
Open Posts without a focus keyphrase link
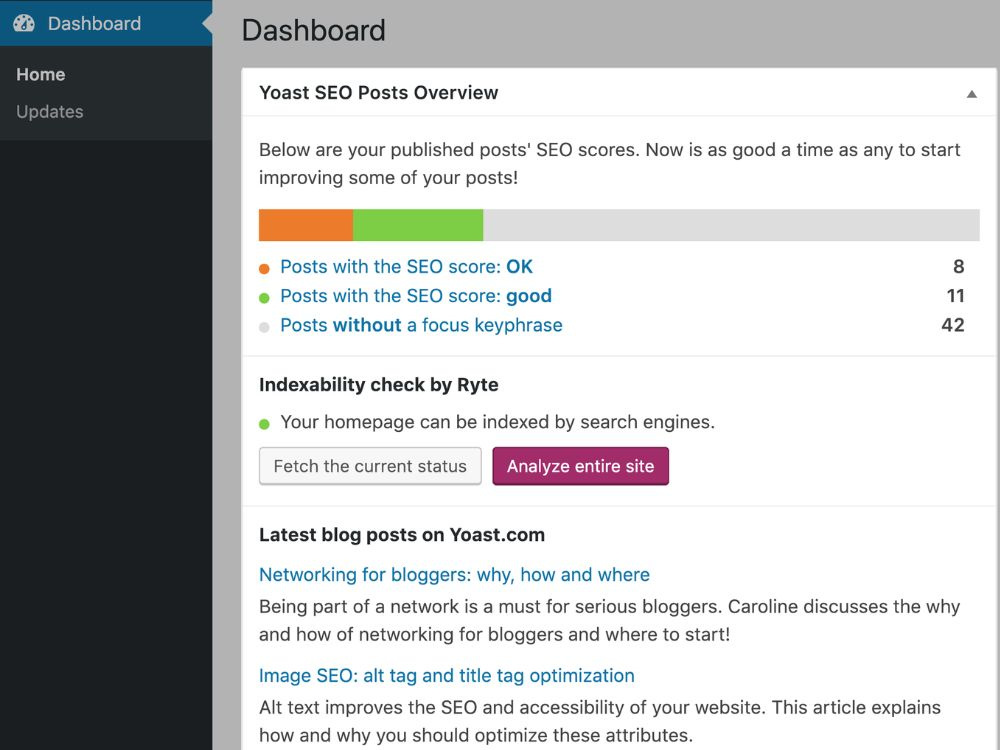(421, 325)
